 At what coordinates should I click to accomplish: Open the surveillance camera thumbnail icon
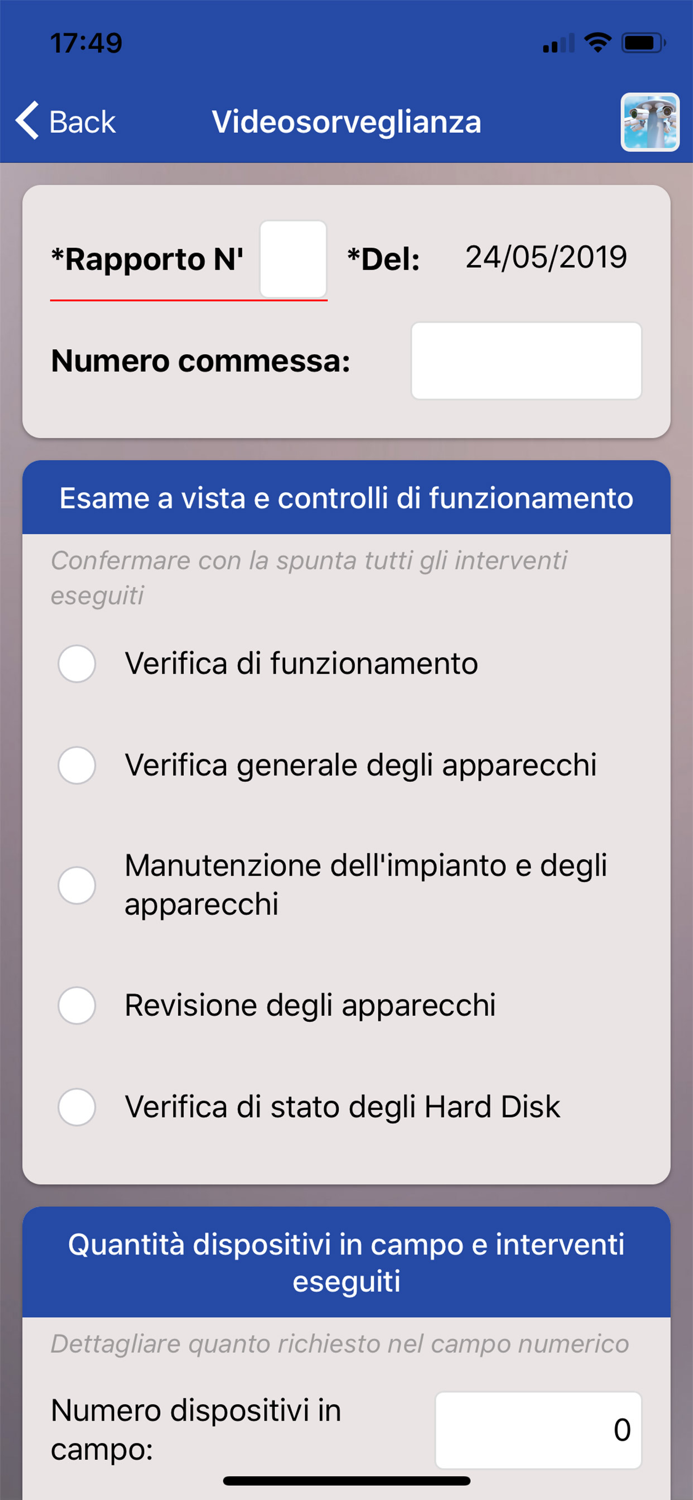pos(649,120)
